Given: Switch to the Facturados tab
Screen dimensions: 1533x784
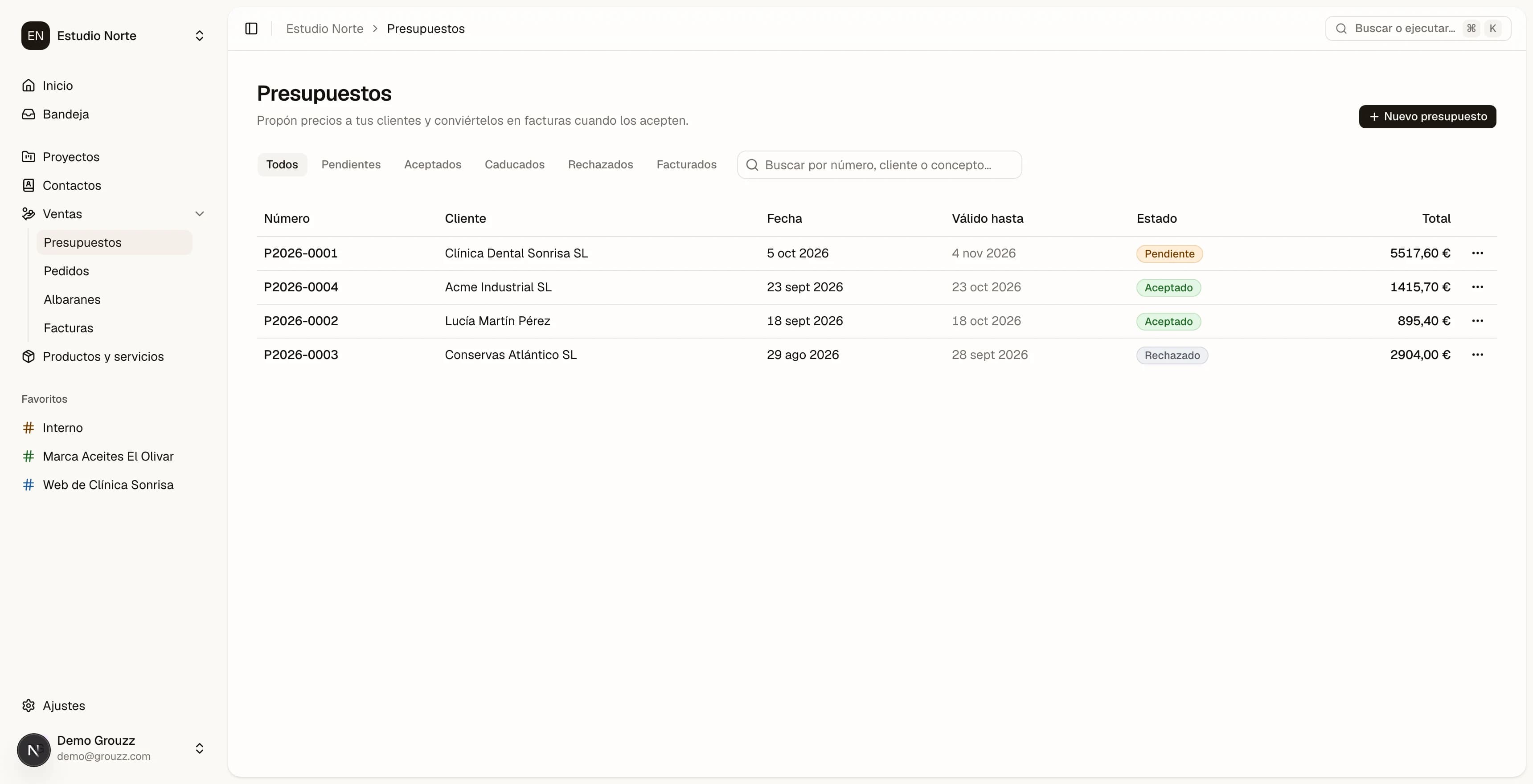Looking at the screenshot, I should pos(686,165).
